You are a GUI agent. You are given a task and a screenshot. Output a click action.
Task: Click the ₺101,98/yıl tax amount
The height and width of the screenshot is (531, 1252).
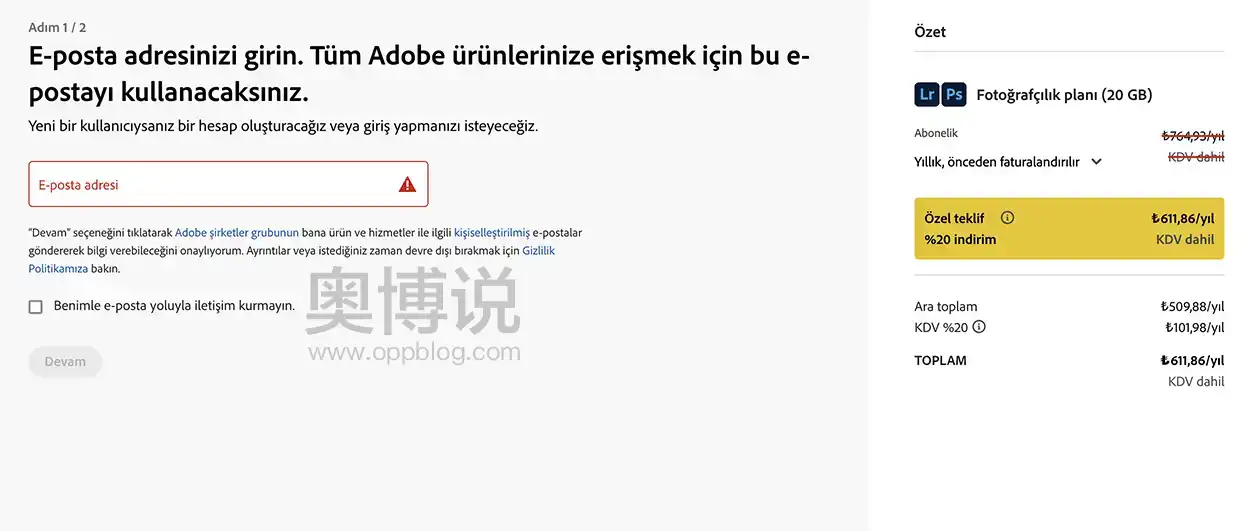pos(1194,327)
